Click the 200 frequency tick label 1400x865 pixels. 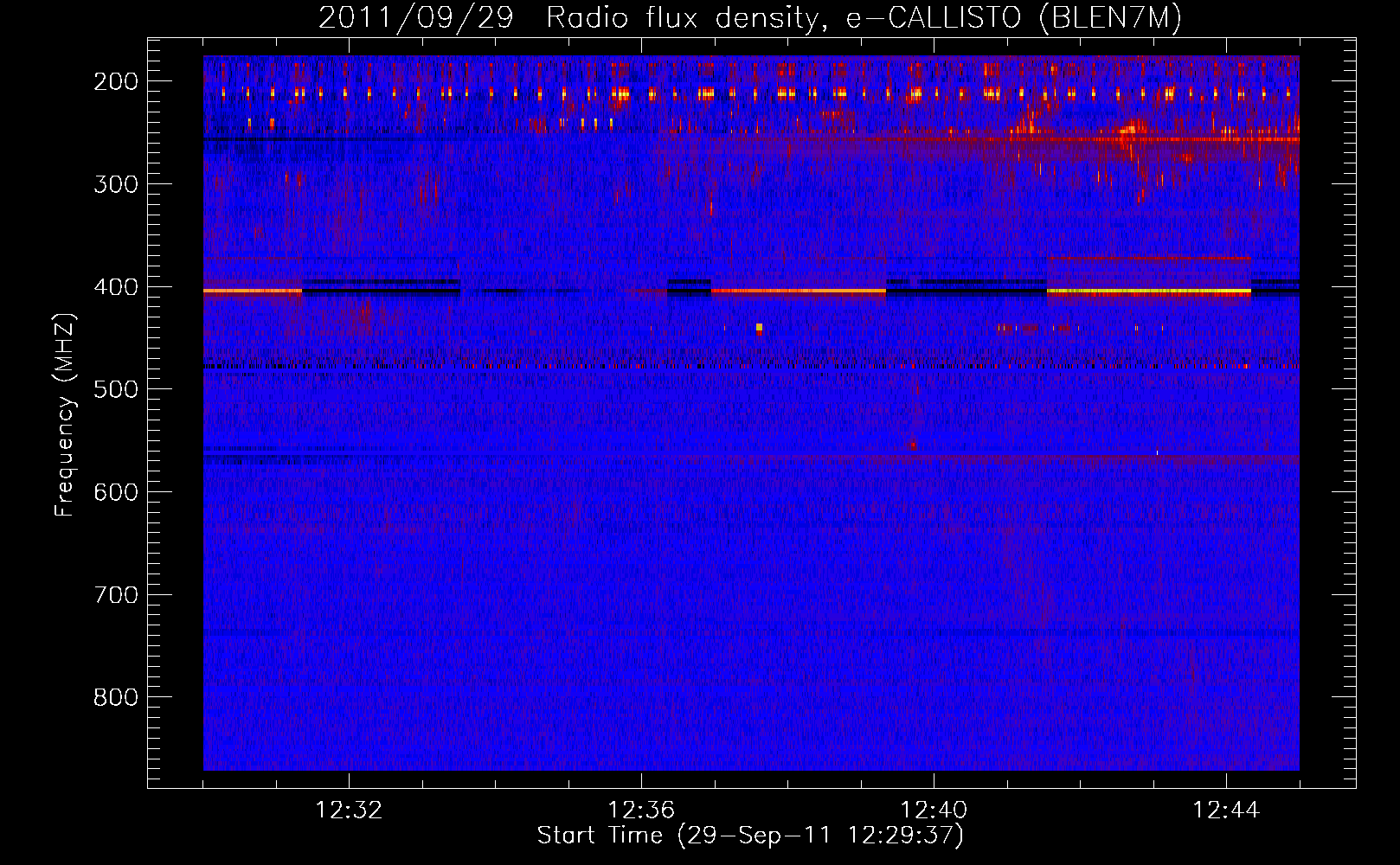pos(116,81)
